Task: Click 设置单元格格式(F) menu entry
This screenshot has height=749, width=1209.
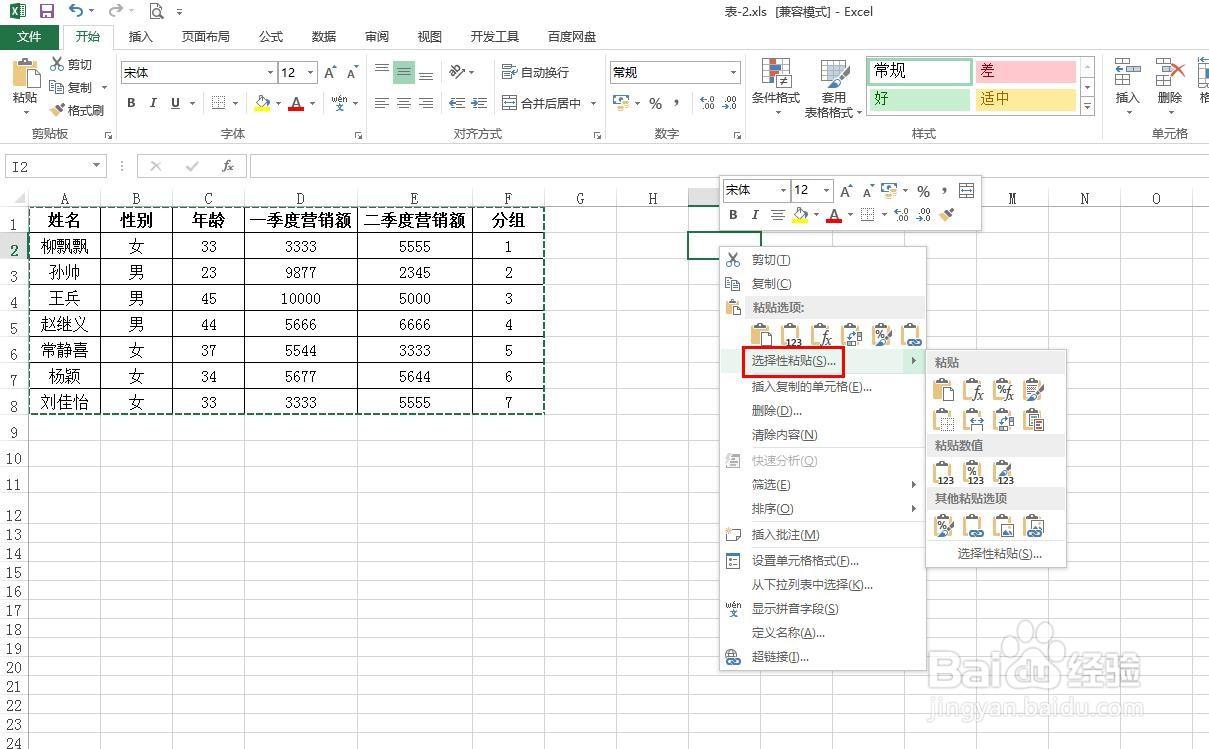Action: 806,560
